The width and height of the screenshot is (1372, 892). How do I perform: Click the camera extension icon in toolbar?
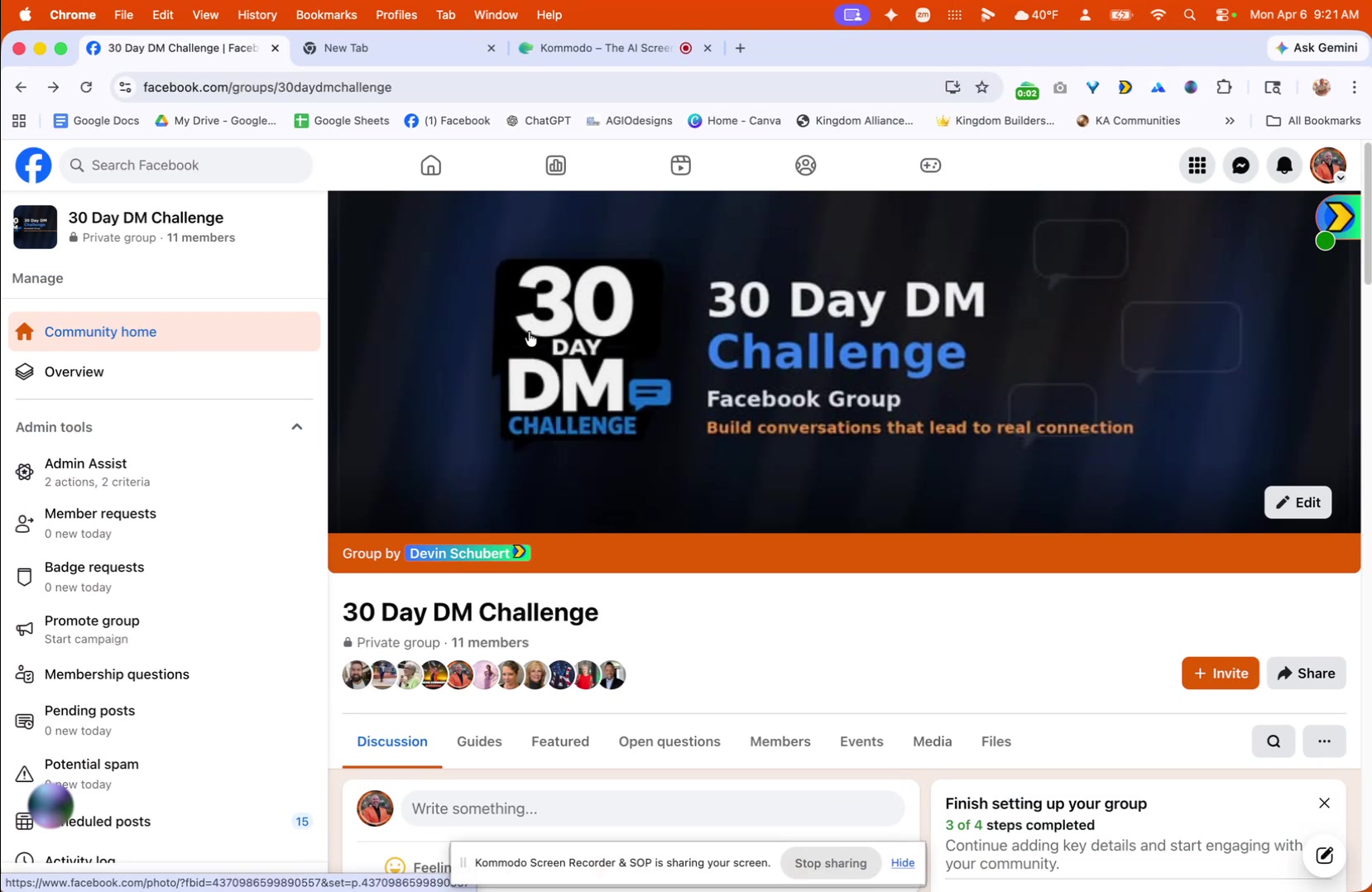pyautogui.click(x=1060, y=87)
